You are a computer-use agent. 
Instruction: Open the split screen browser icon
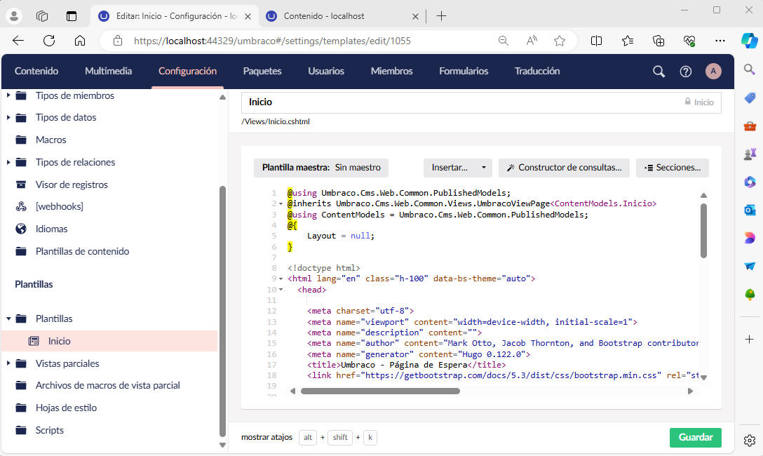pyautogui.click(x=596, y=41)
